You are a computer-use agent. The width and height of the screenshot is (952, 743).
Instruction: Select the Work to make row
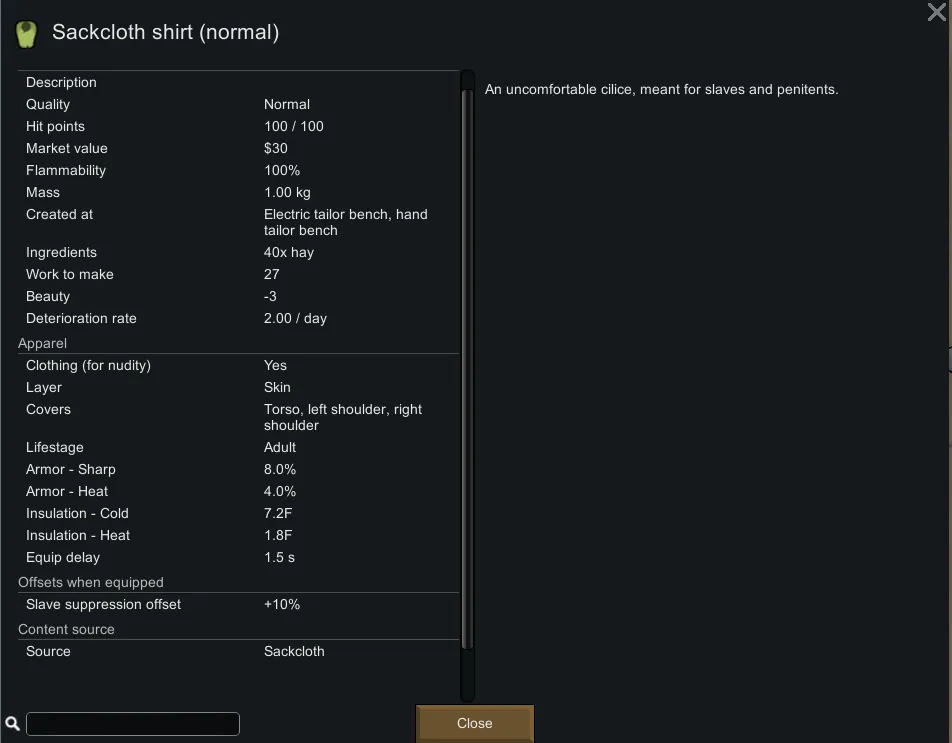pyautogui.click(x=238, y=274)
